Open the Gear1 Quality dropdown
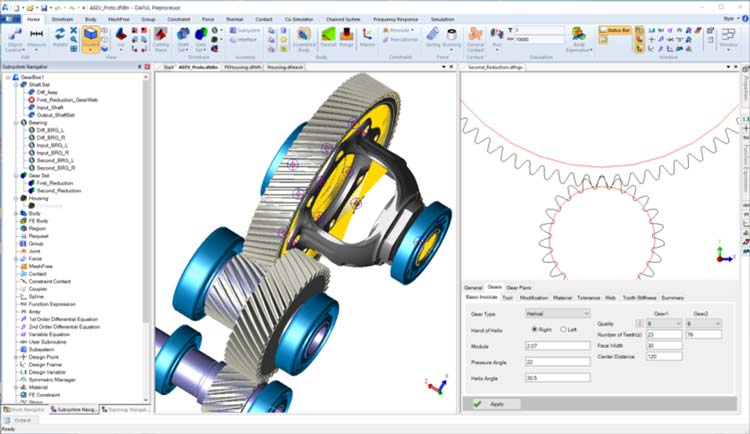This screenshot has width=750, height=434. tap(664, 324)
